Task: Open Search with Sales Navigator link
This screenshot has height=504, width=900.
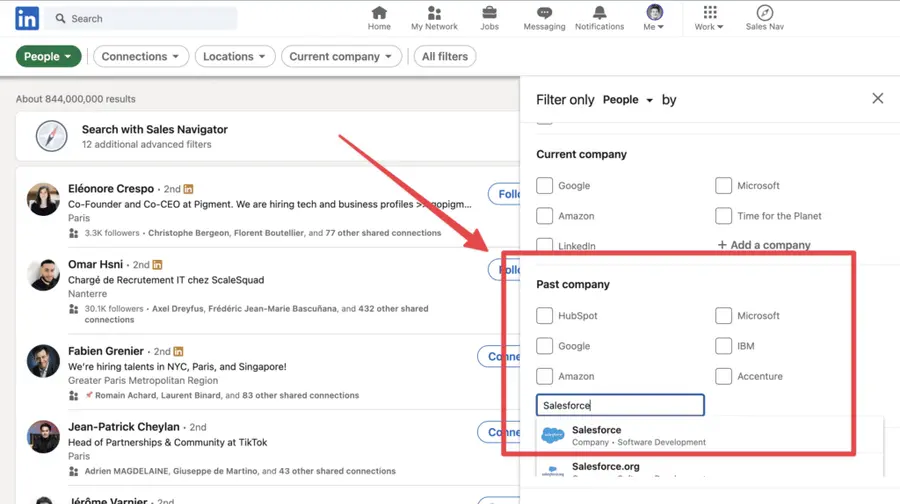Action: point(154,130)
